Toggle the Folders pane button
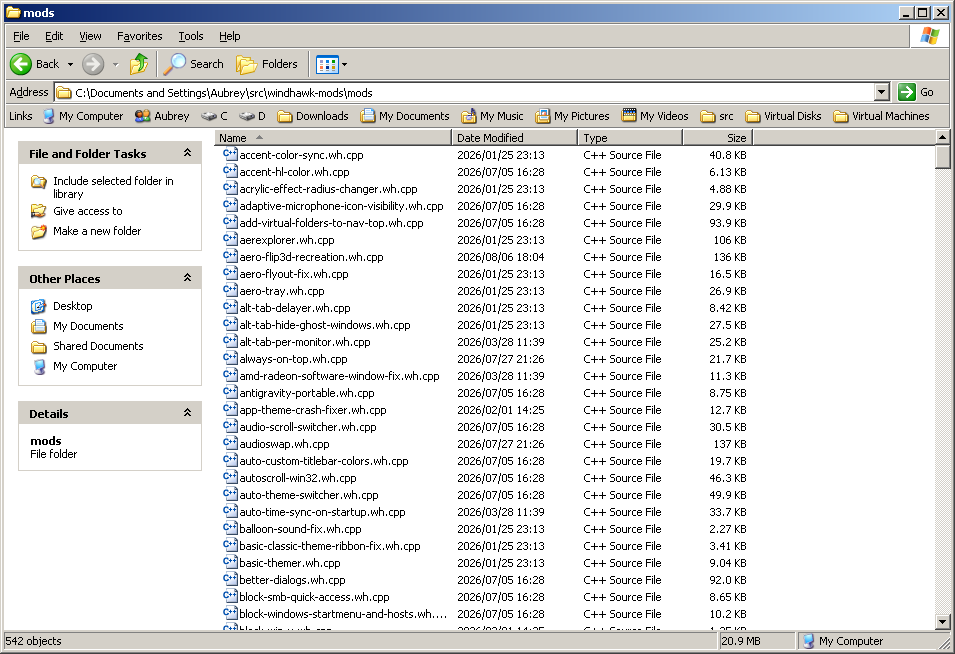 pos(267,64)
